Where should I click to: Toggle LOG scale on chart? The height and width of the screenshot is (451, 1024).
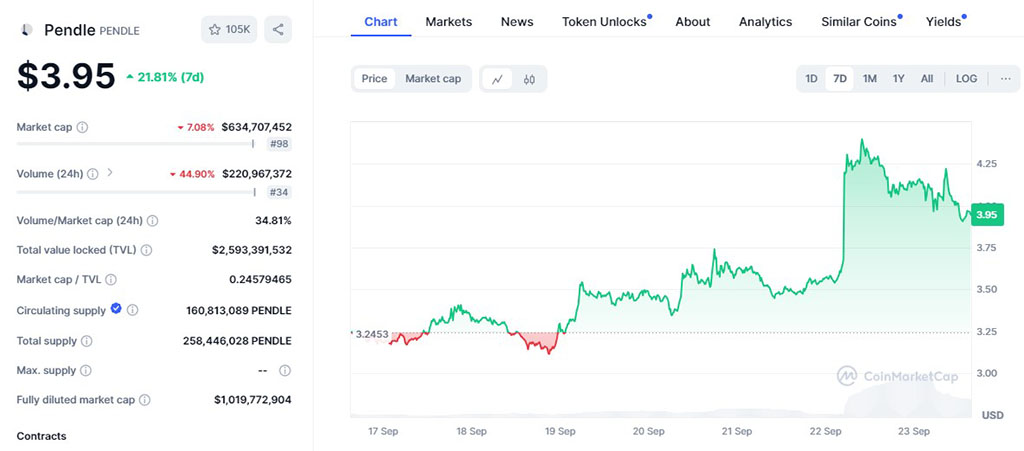click(967, 79)
